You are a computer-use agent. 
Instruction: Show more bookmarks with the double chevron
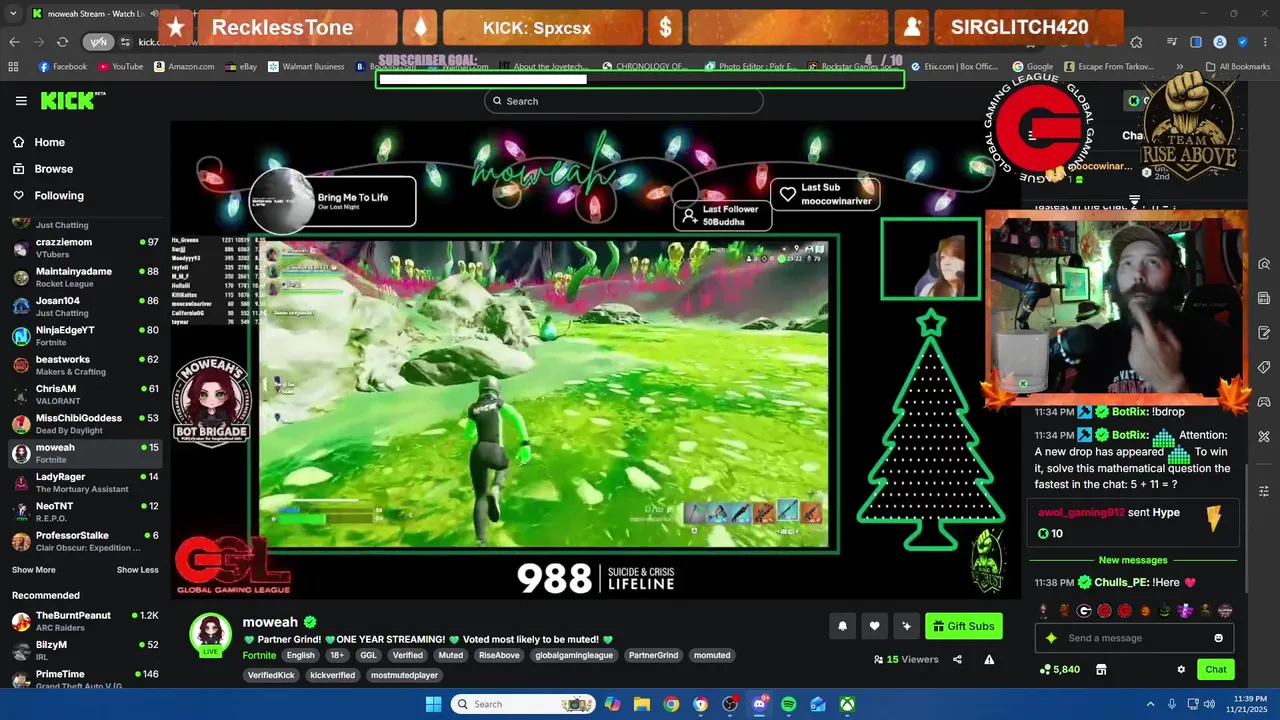[x=1180, y=67]
